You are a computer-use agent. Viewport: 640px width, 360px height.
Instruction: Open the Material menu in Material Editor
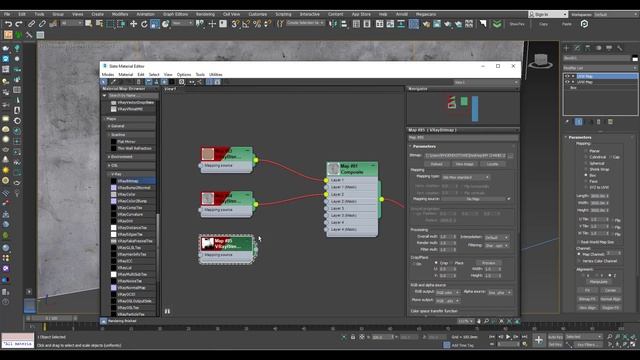point(126,75)
